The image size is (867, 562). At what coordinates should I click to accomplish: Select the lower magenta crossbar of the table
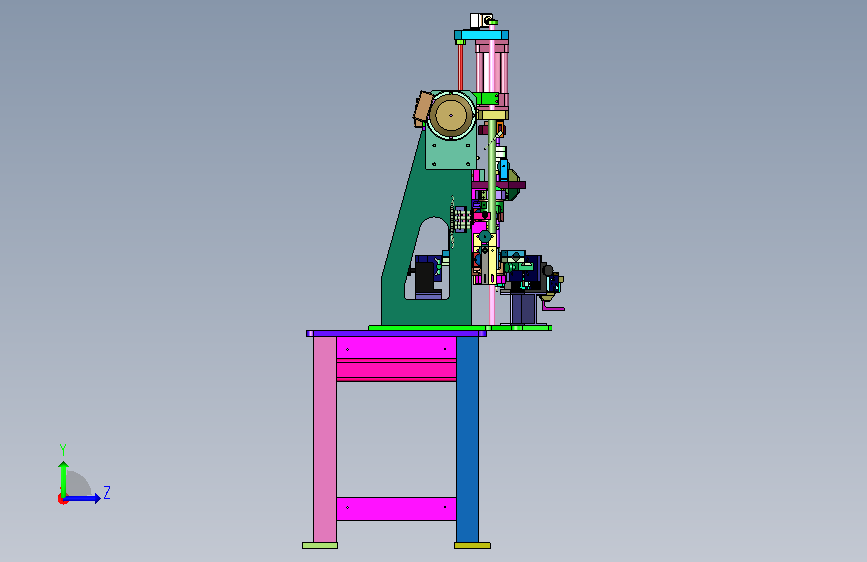[x=396, y=508]
